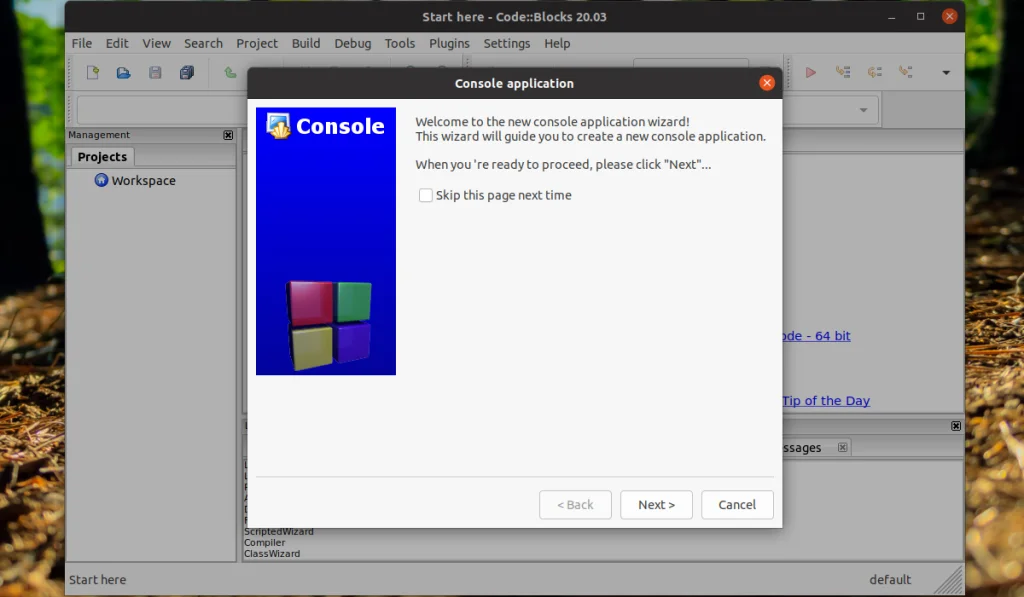Viewport: 1024px width, 597px height.
Task: Open the Build menu
Action: pyautogui.click(x=306, y=43)
